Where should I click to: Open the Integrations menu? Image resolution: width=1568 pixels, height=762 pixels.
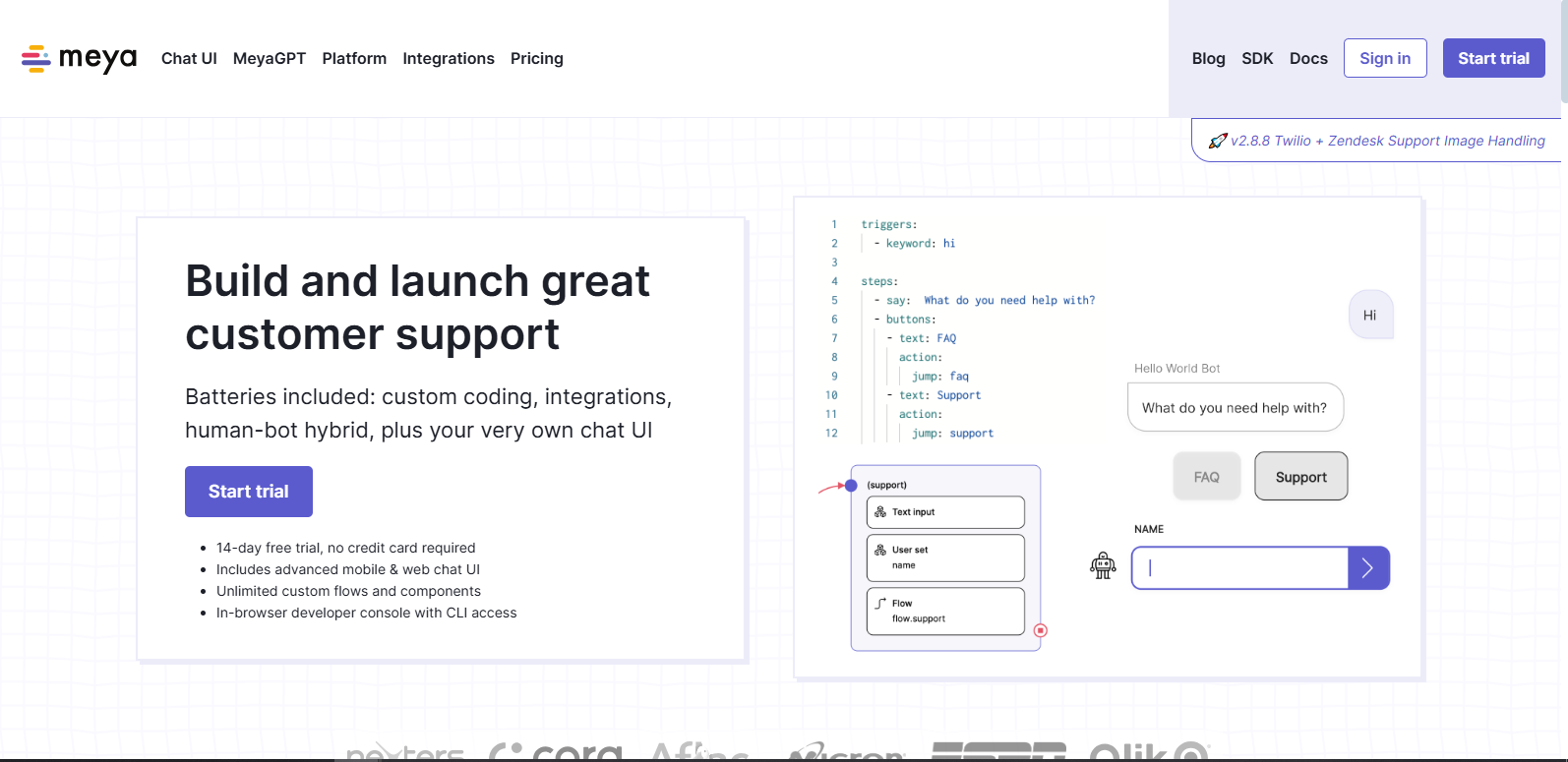point(449,58)
